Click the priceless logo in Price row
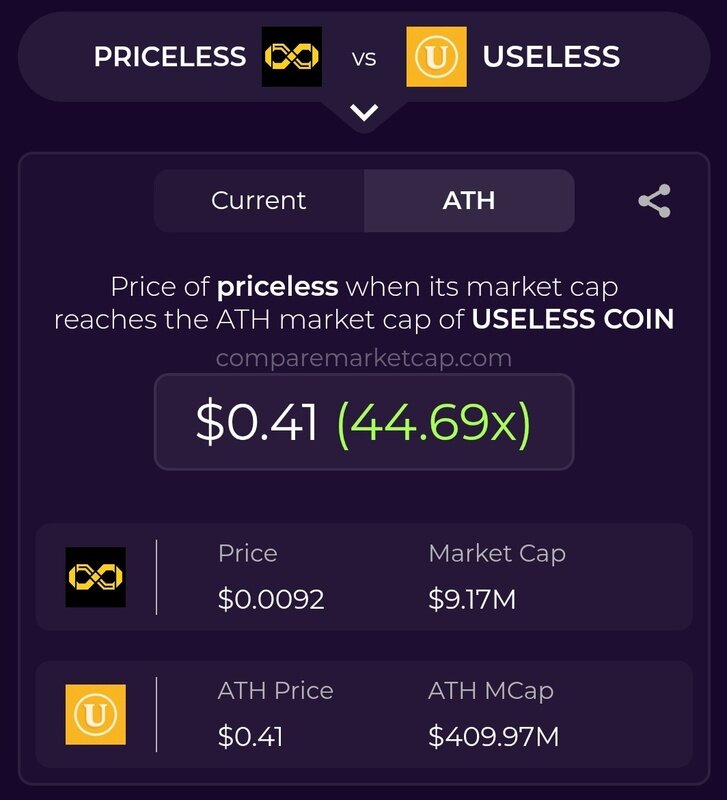727x800 pixels. click(x=95, y=577)
